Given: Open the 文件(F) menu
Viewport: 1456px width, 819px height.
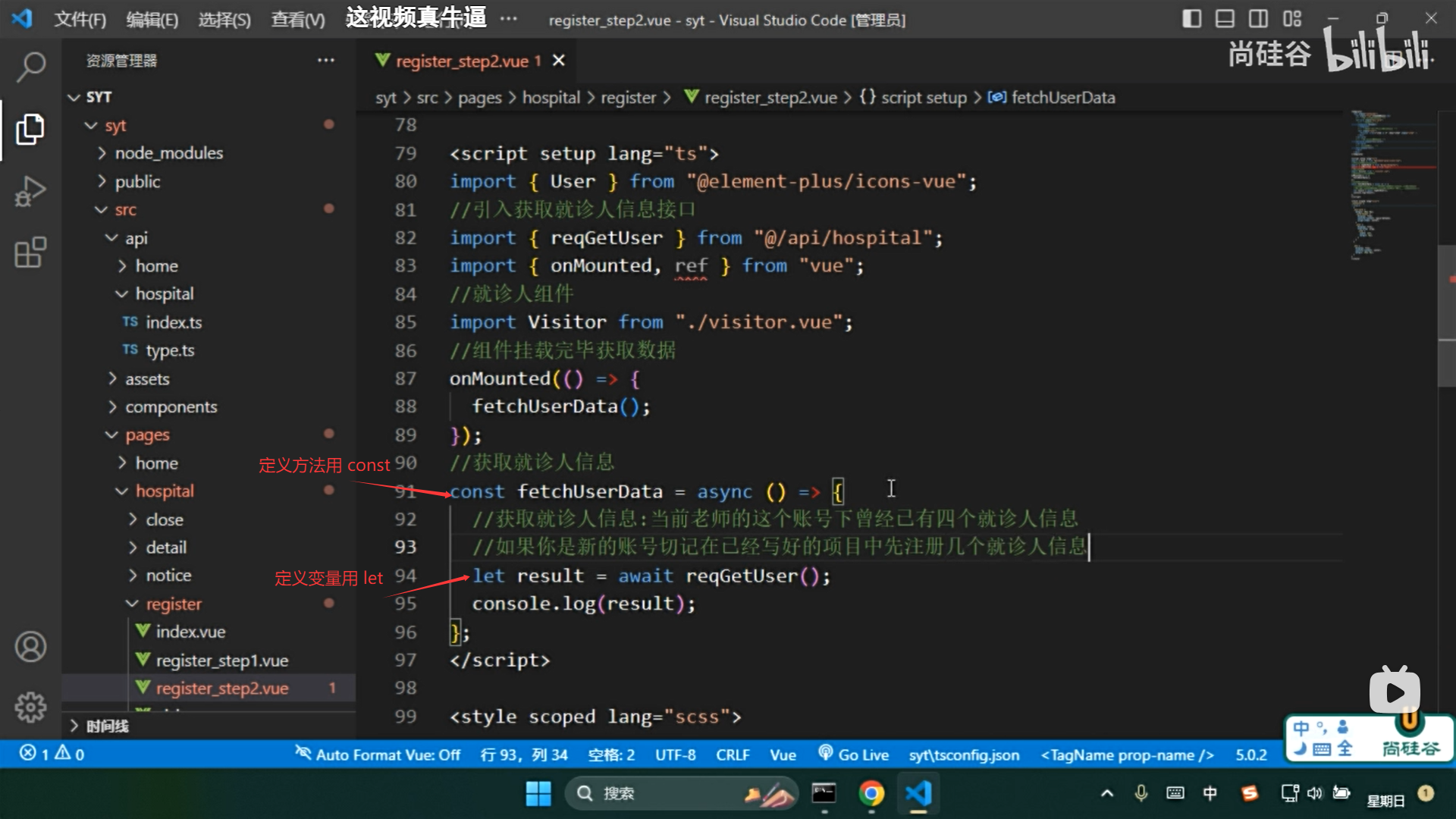Looking at the screenshot, I should 80,20.
